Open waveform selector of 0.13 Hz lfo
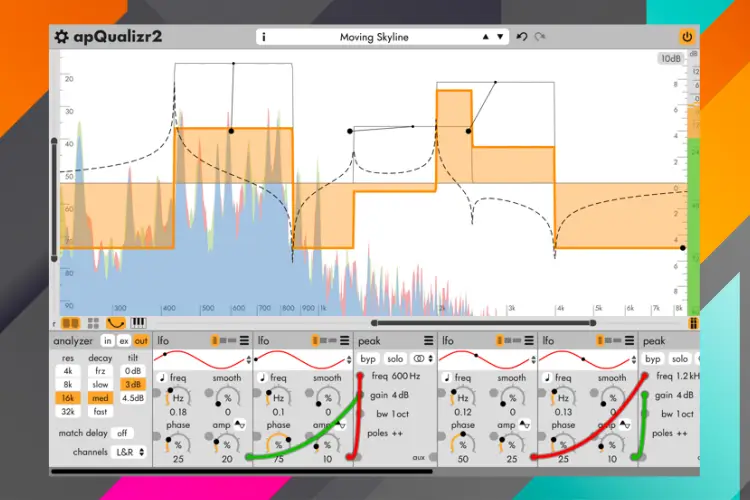The image size is (750, 500). point(634,360)
